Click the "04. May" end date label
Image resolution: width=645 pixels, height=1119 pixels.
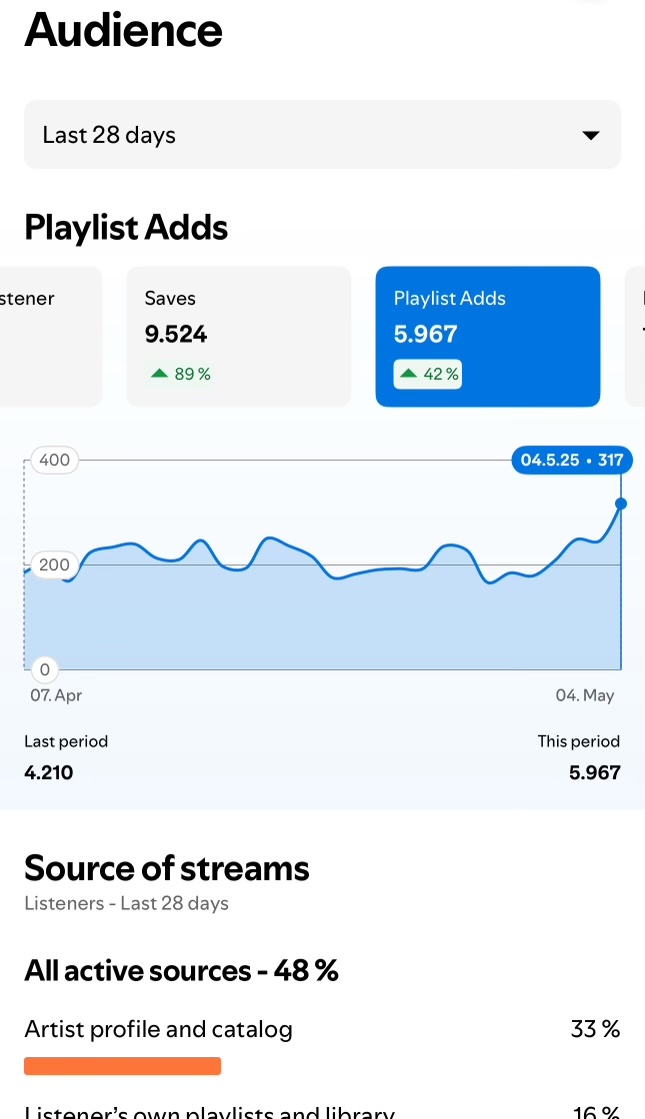click(x=585, y=695)
